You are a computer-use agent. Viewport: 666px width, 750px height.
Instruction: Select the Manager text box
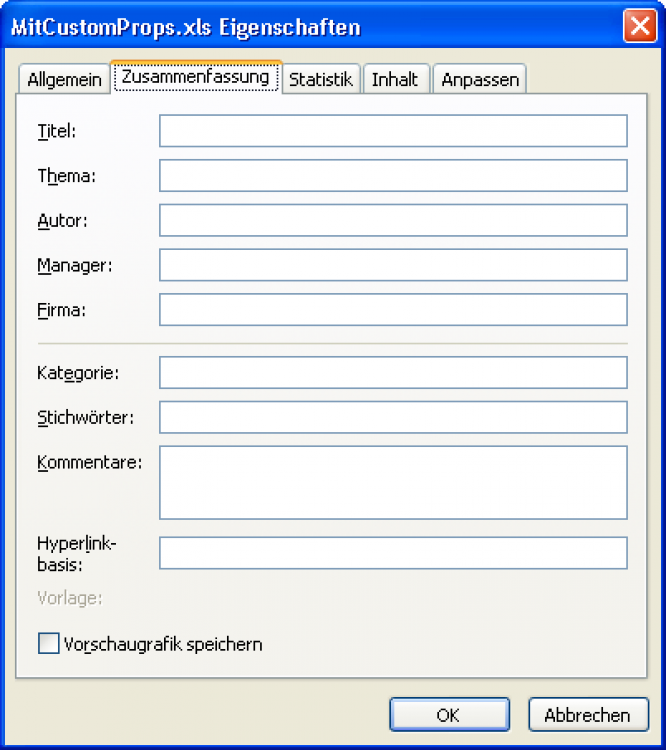click(x=393, y=265)
